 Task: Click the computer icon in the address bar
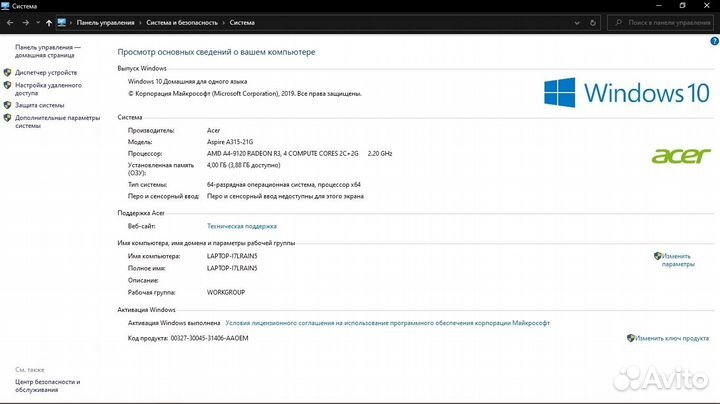(x=63, y=22)
